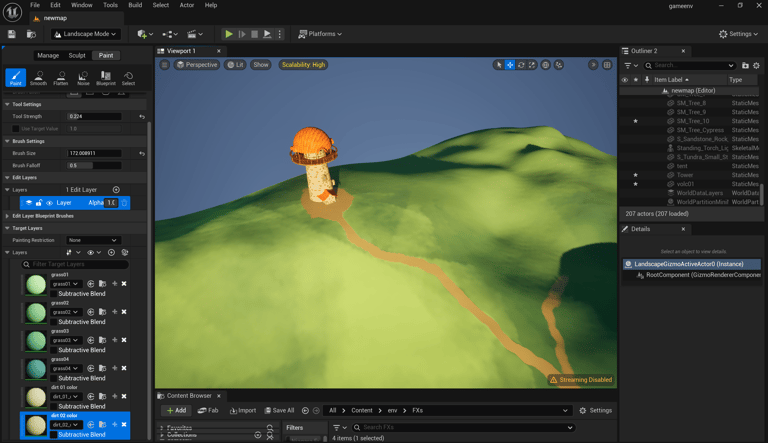768x443 pixels.
Task: Open the Landscape Mode dropdown
Action: pyautogui.click(x=86, y=34)
